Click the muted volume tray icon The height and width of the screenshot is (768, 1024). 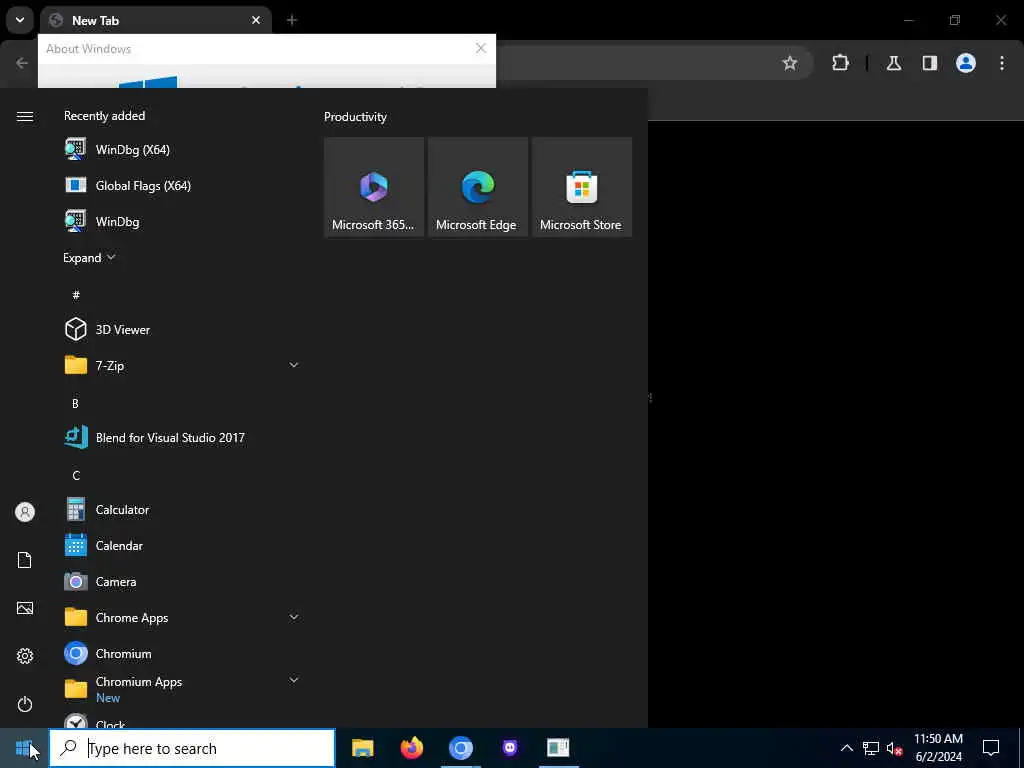point(894,748)
